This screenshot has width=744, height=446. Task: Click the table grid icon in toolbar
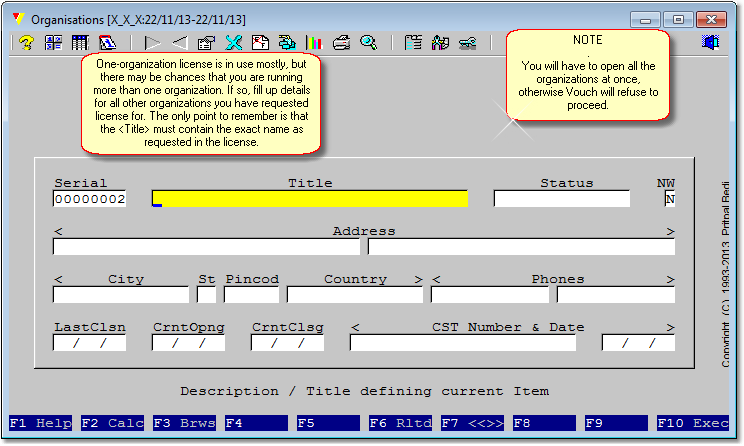[80, 43]
